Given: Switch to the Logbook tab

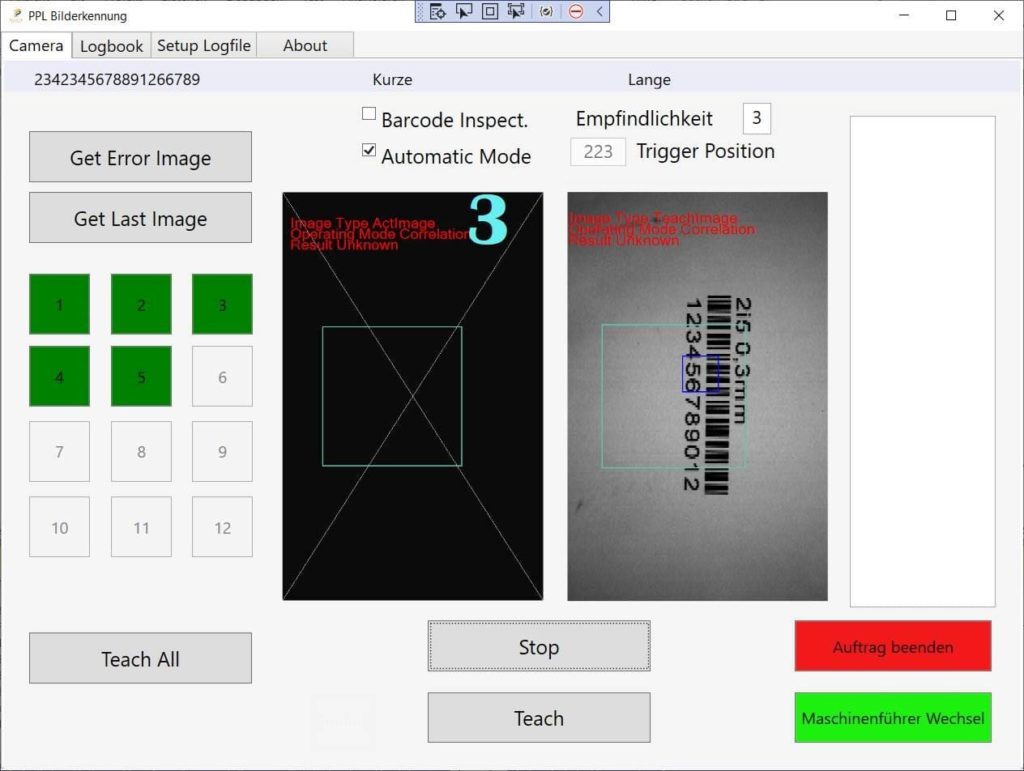Looking at the screenshot, I should (111, 46).
